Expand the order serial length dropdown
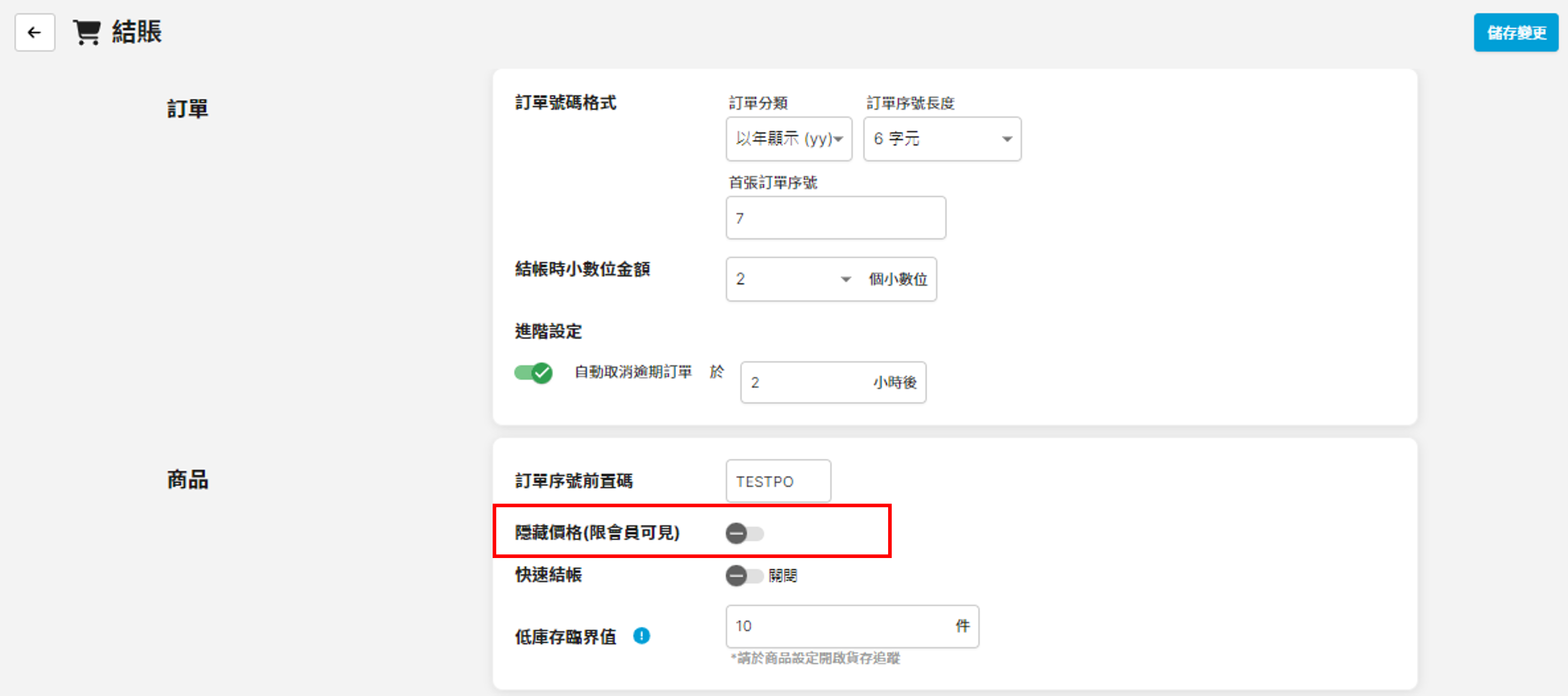The height and width of the screenshot is (696, 1568). [942, 139]
